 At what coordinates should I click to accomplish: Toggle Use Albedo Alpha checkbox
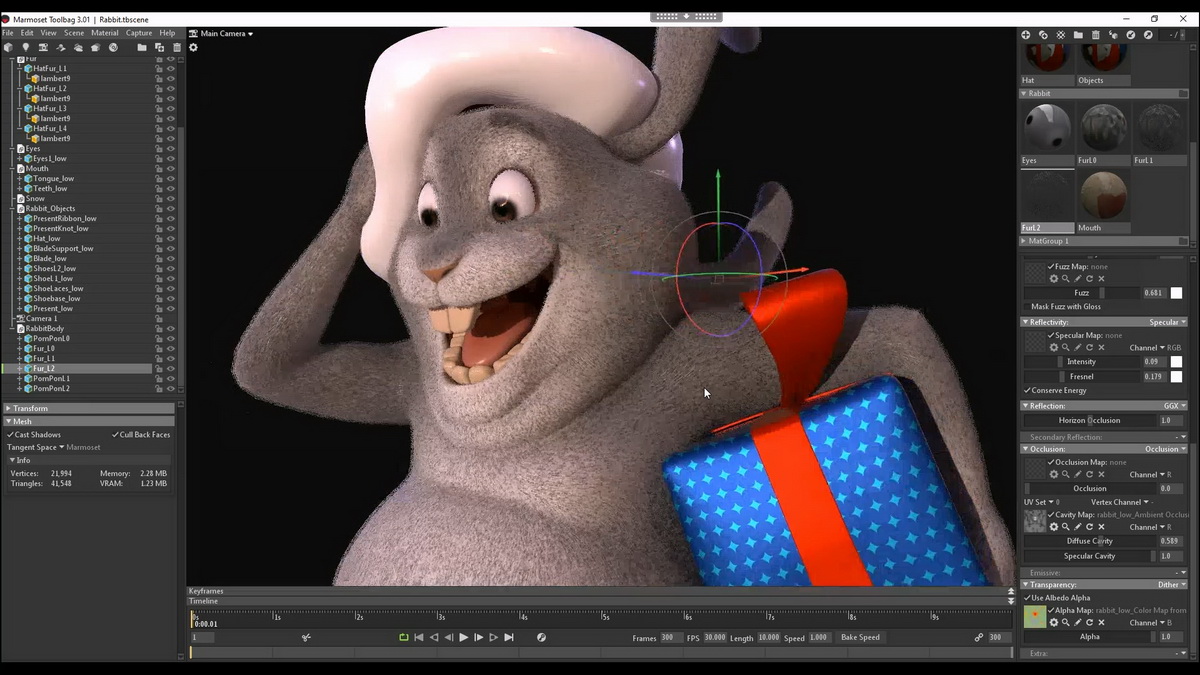[1027, 598]
